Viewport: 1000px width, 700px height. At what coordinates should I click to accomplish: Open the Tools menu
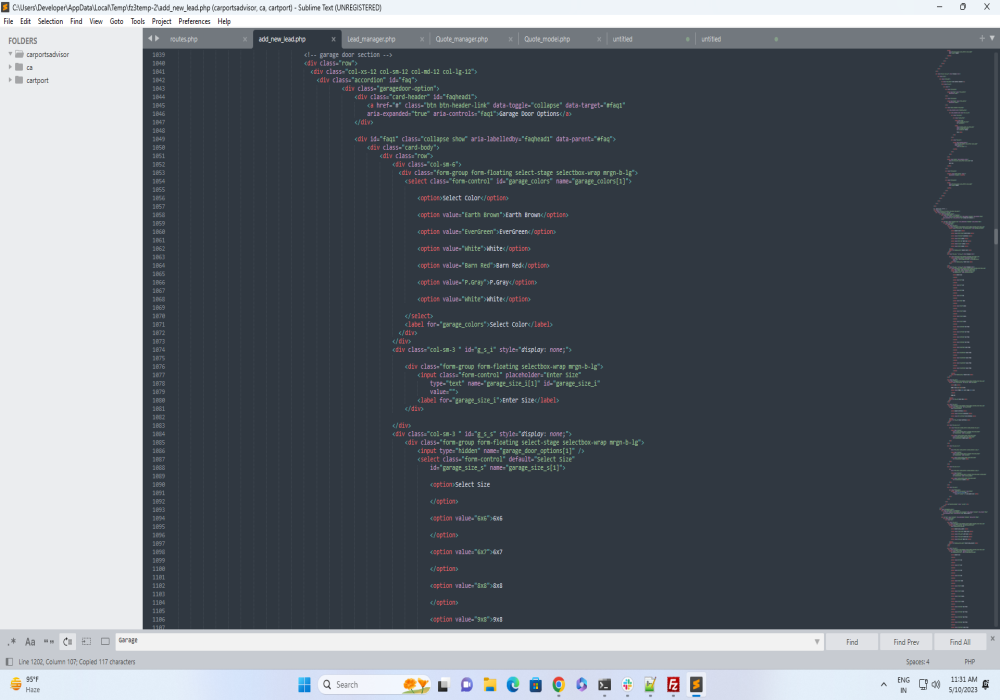pos(138,21)
